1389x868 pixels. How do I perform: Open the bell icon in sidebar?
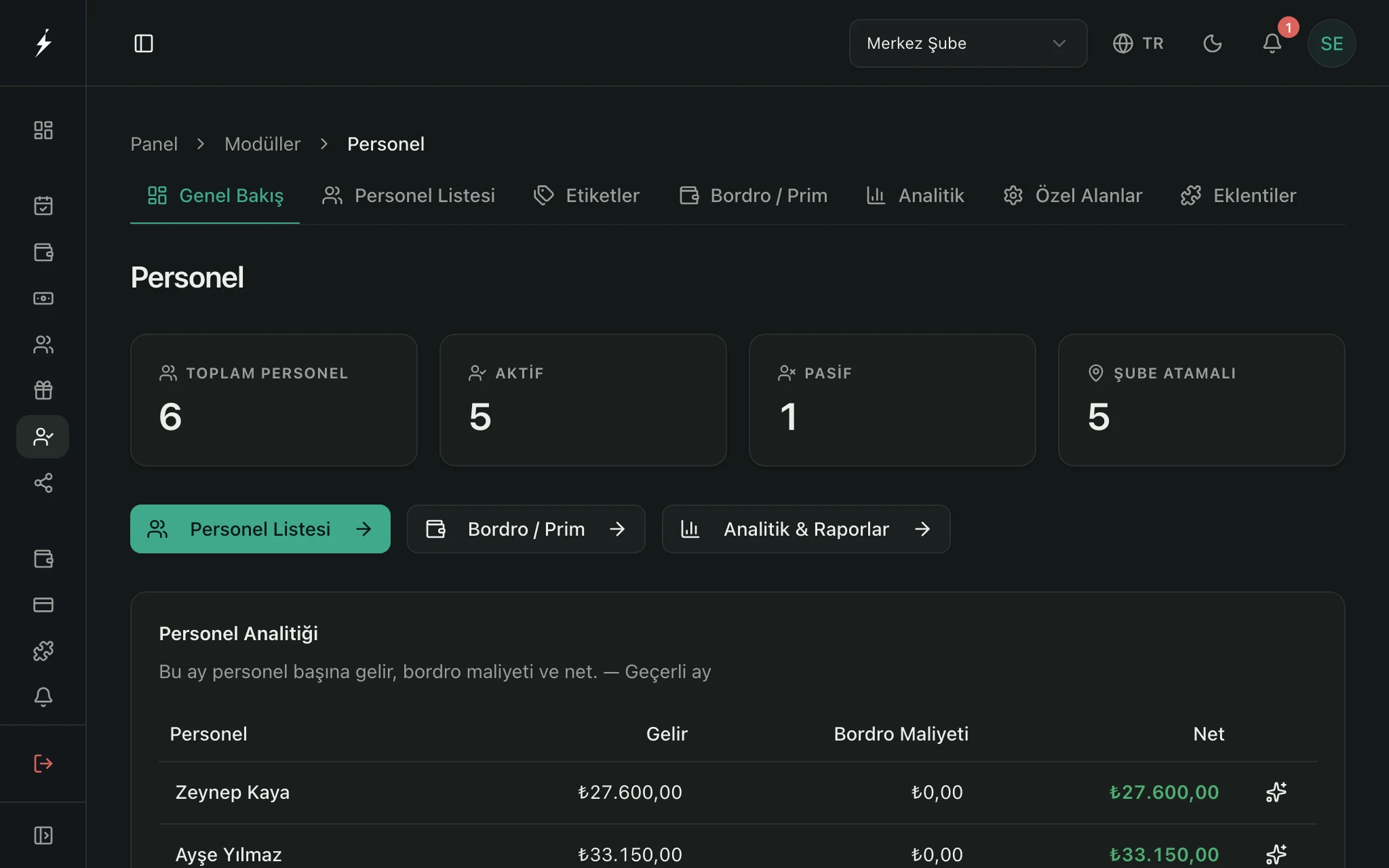[x=43, y=697]
